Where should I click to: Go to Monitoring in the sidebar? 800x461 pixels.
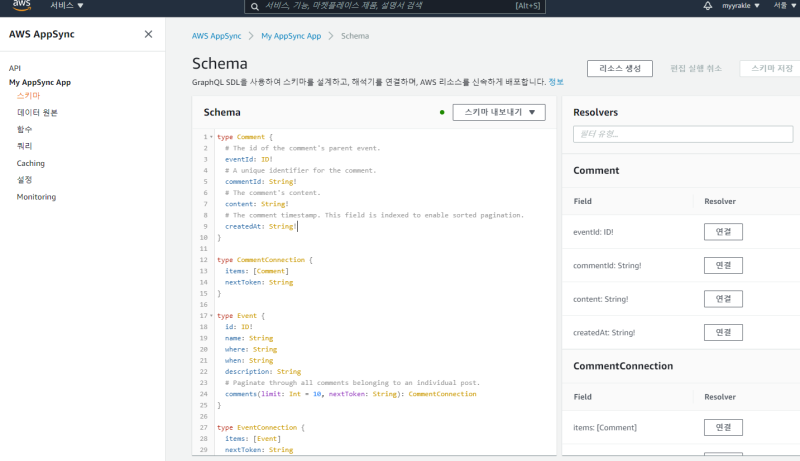pos(36,197)
